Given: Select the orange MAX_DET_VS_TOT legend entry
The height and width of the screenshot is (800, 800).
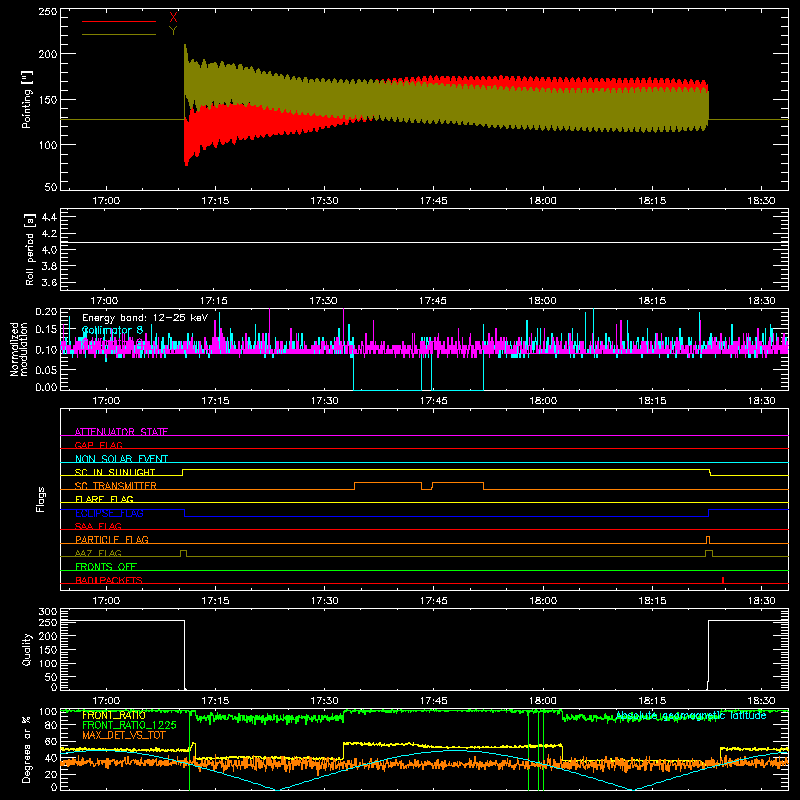Looking at the screenshot, I should [124, 735].
